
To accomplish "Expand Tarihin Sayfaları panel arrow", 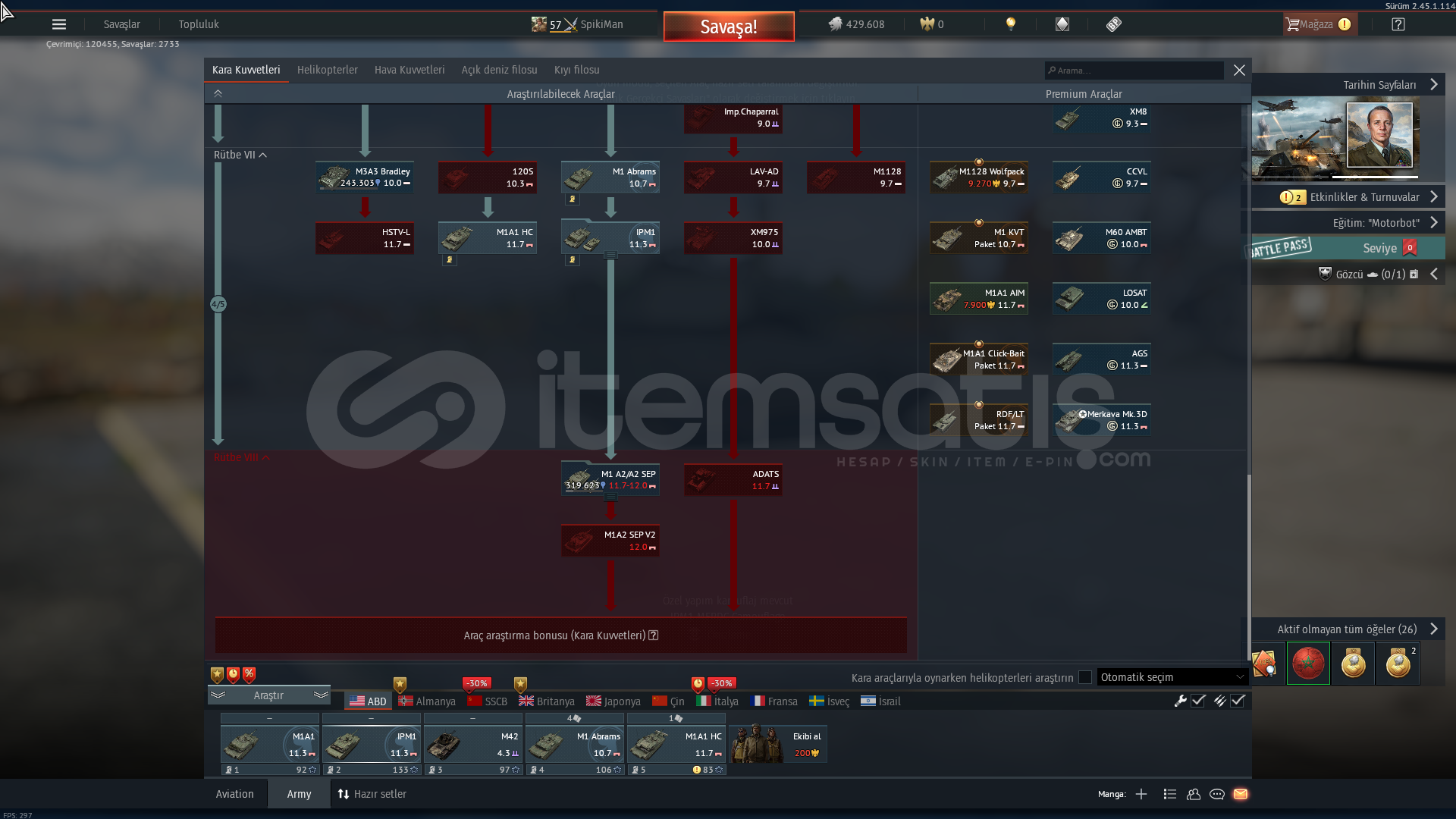I will (x=1434, y=85).
